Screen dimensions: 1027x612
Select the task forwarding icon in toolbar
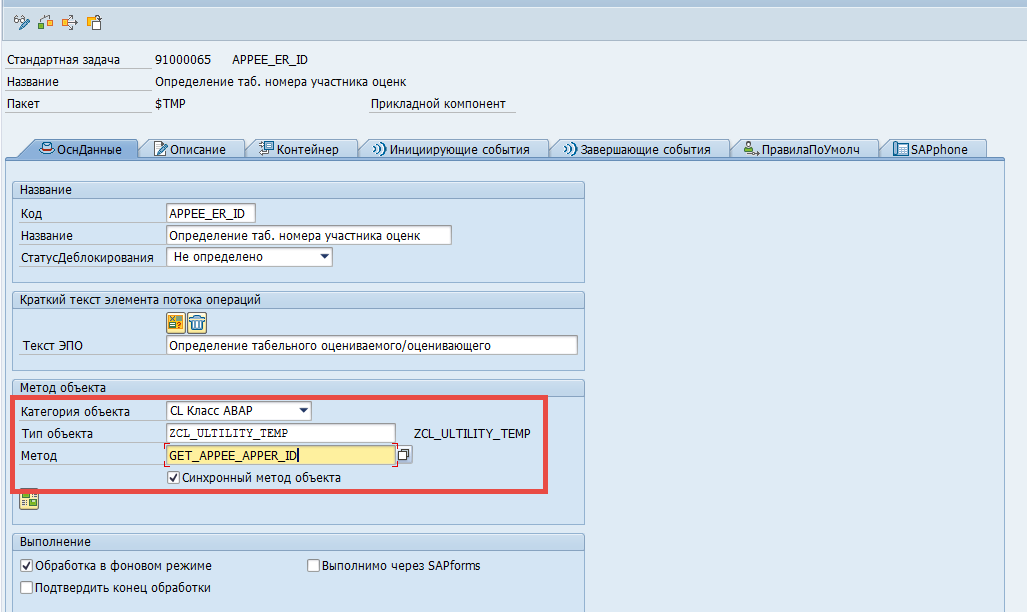click(68, 24)
